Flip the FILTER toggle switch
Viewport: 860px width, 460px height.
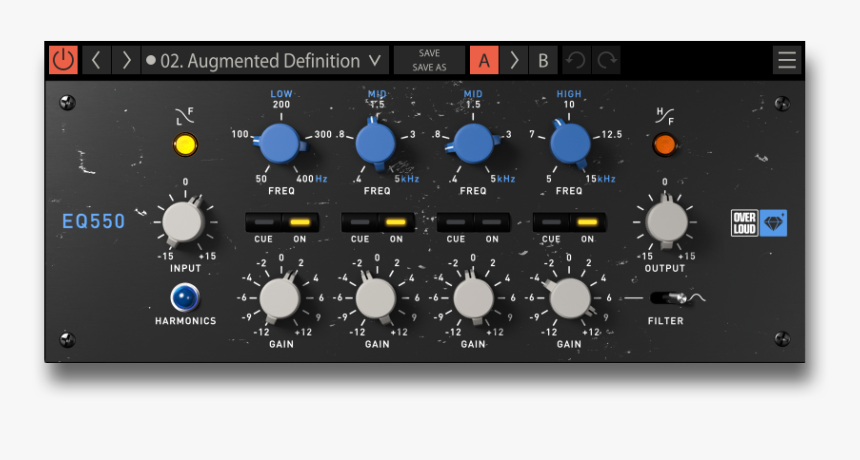click(670, 298)
